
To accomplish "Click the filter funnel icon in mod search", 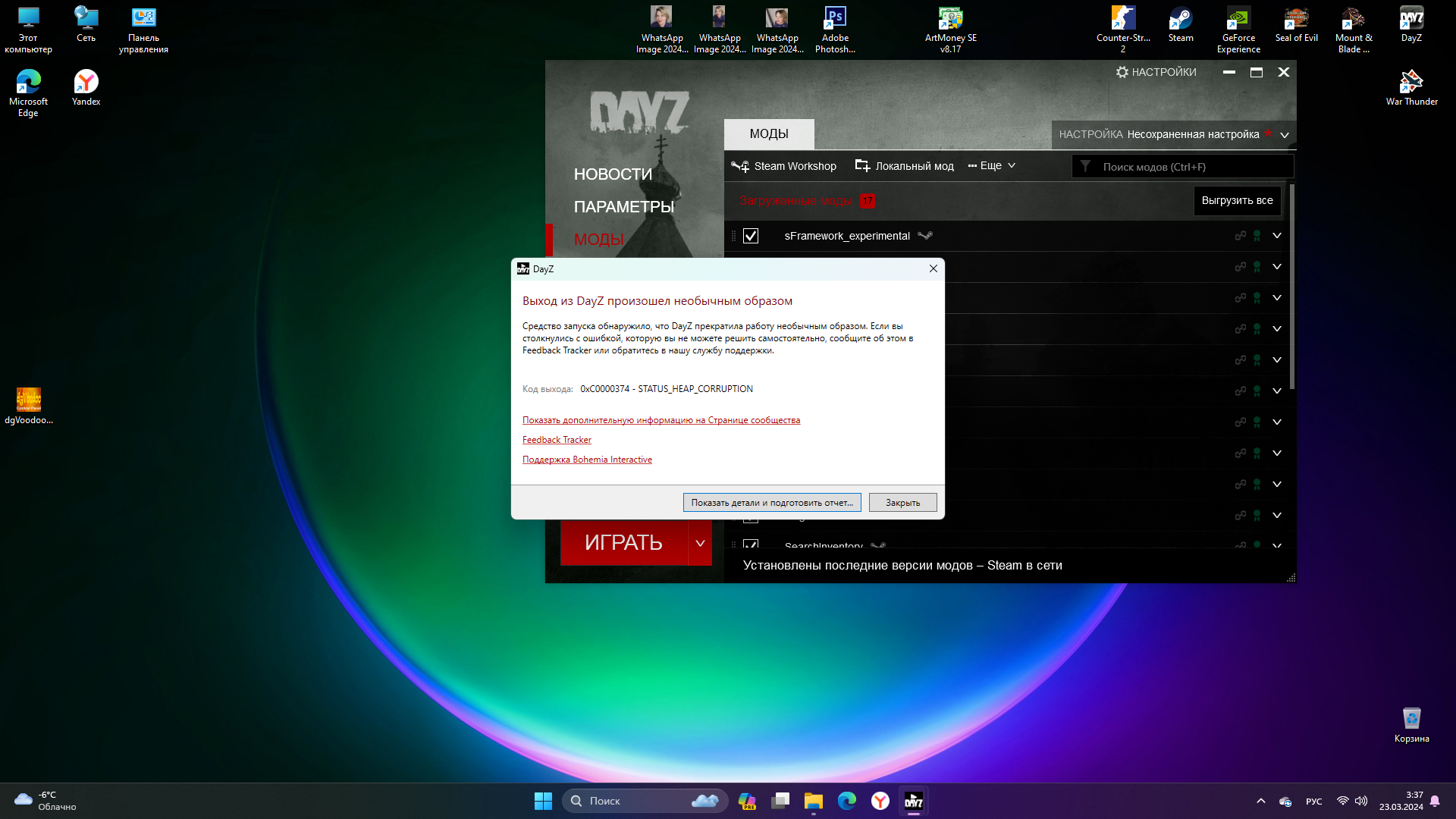I will click(1085, 166).
